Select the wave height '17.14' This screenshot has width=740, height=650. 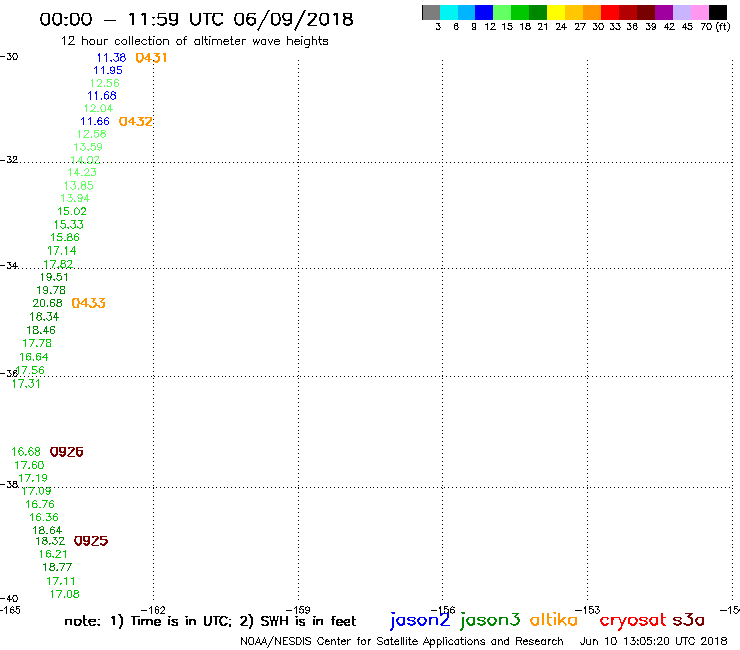point(61,251)
